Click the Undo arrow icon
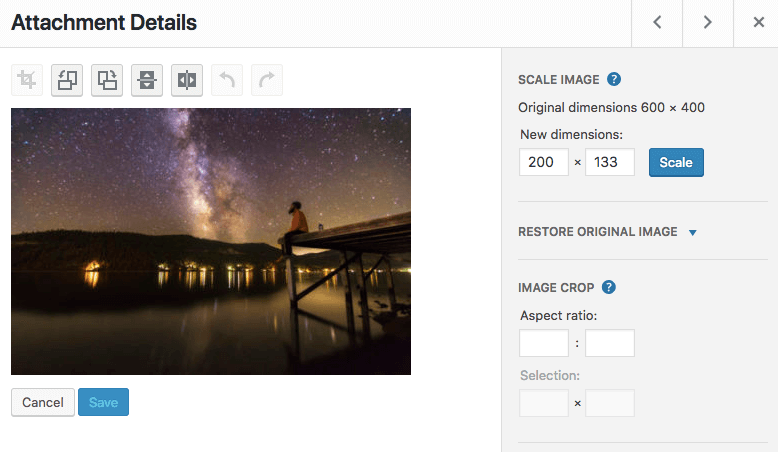Screen dimensions: 778x452 (227, 80)
